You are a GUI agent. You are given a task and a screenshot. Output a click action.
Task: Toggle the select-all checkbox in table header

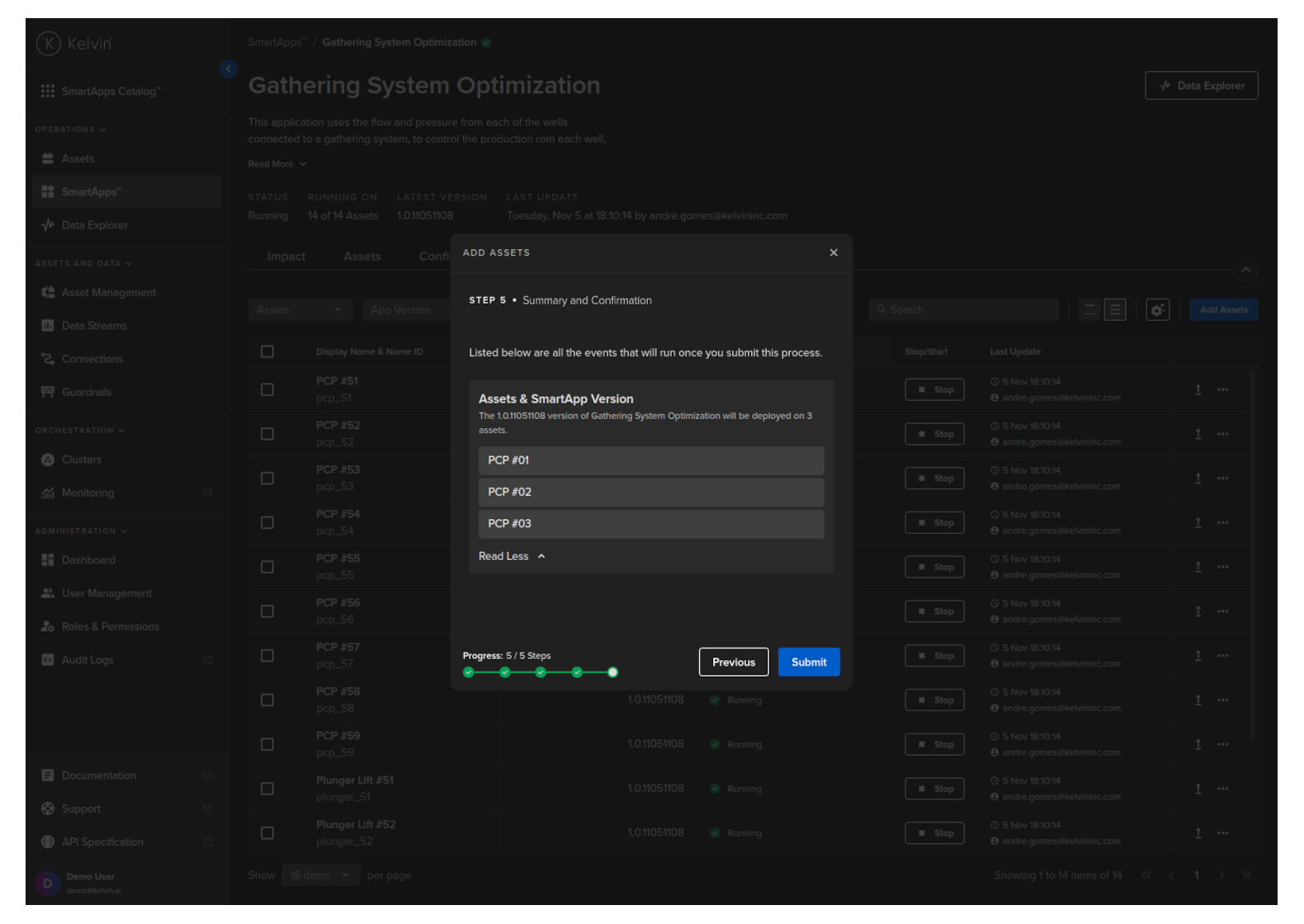coord(267,352)
